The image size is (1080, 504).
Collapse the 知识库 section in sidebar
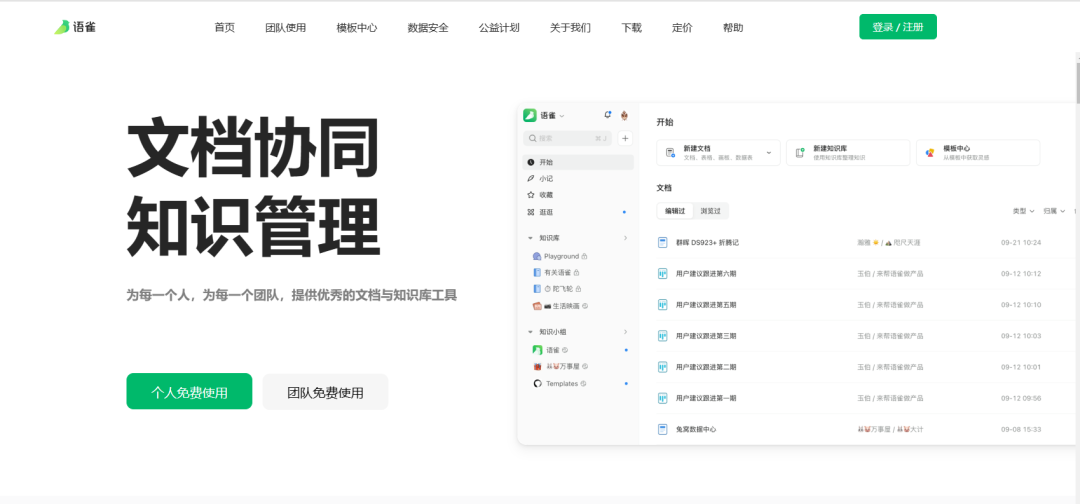coord(530,238)
